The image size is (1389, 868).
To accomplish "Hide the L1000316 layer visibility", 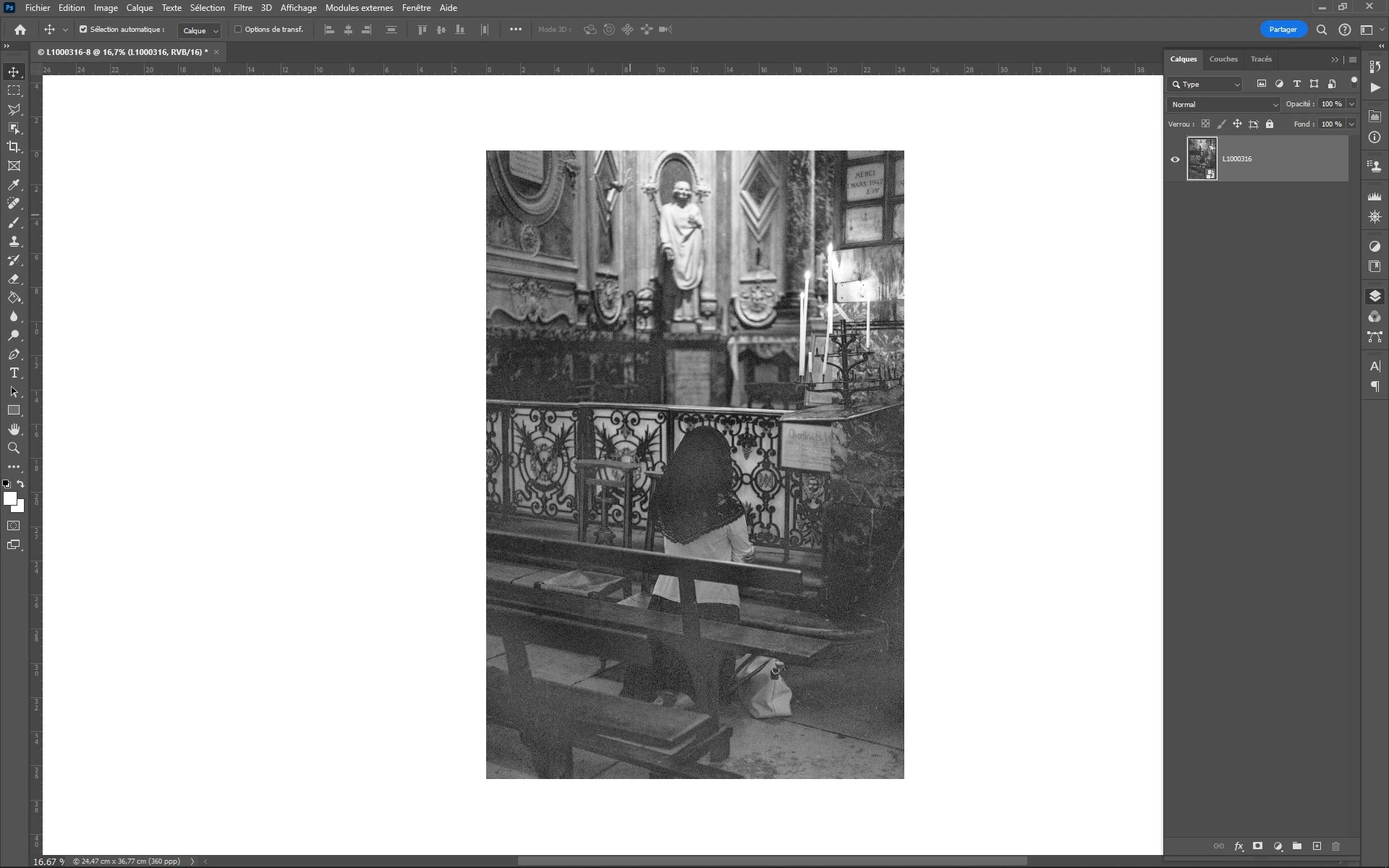I will [x=1175, y=159].
